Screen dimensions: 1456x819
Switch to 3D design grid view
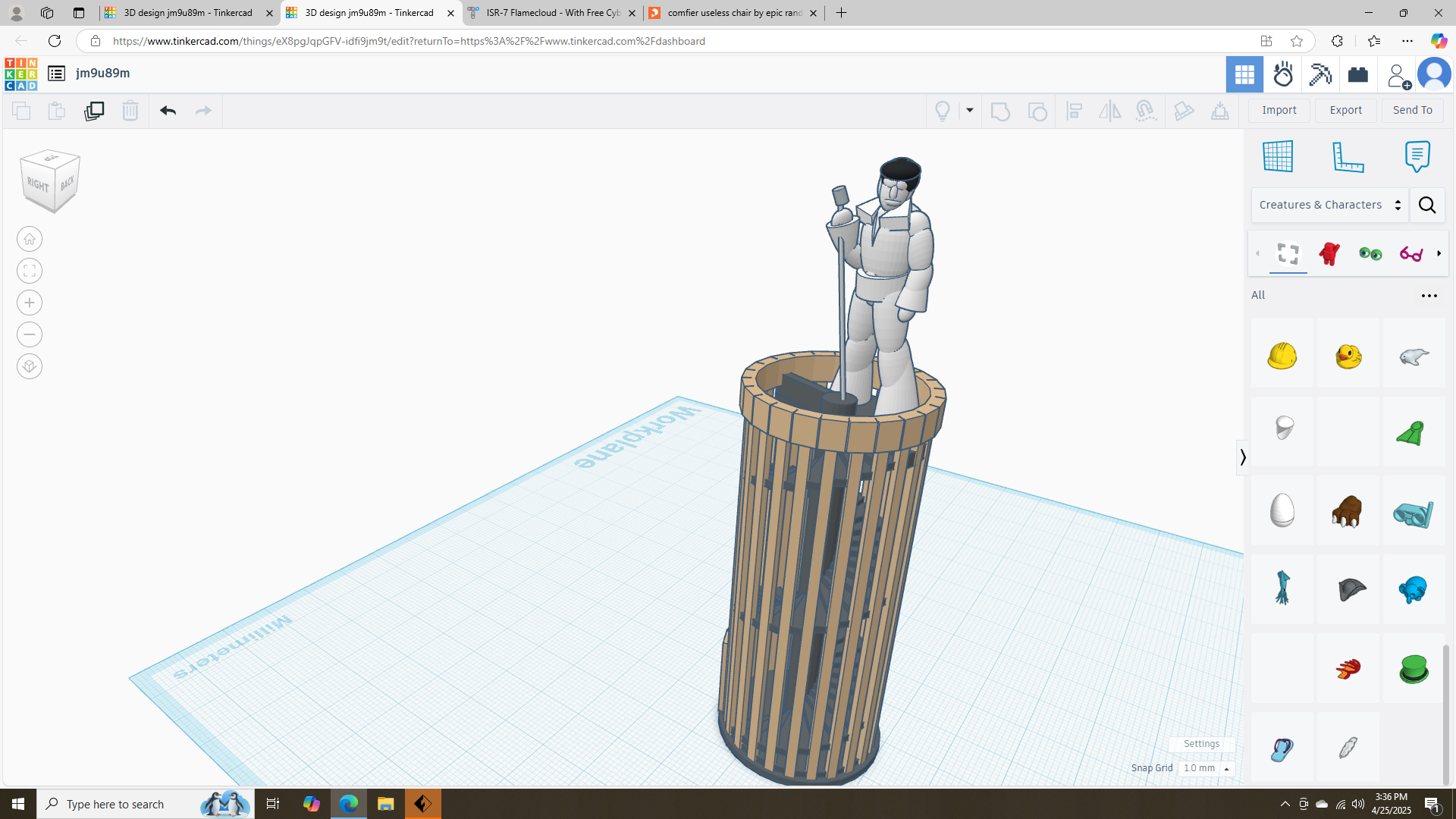point(1244,74)
